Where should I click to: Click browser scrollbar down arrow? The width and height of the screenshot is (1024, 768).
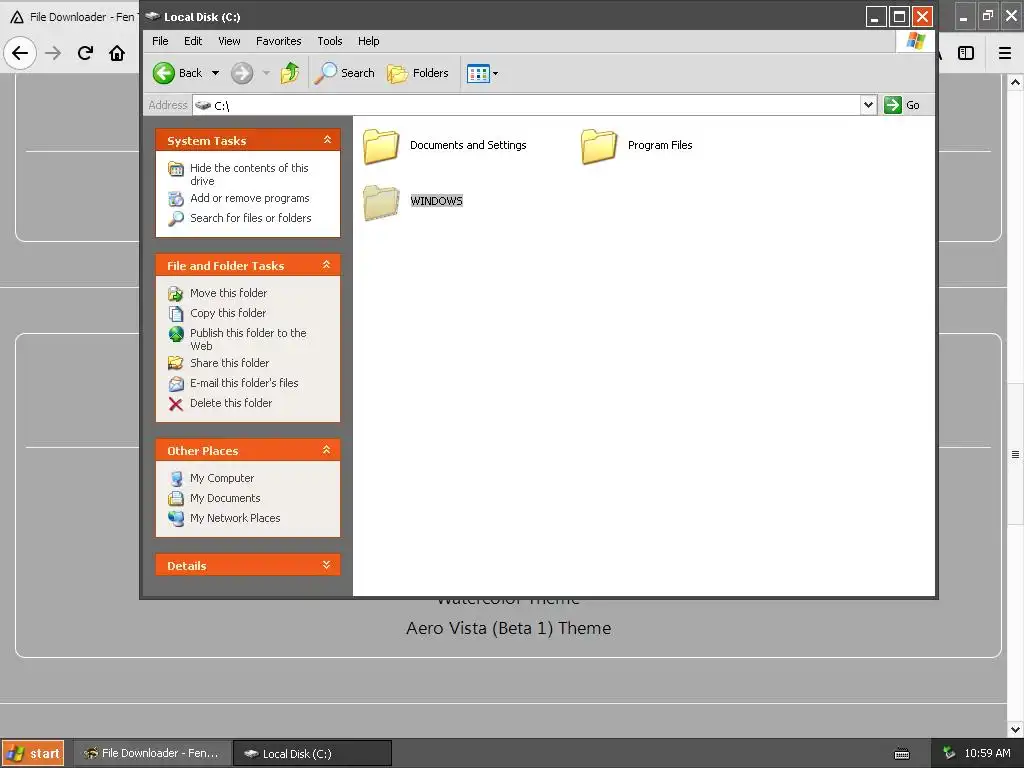click(x=1015, y=729)
